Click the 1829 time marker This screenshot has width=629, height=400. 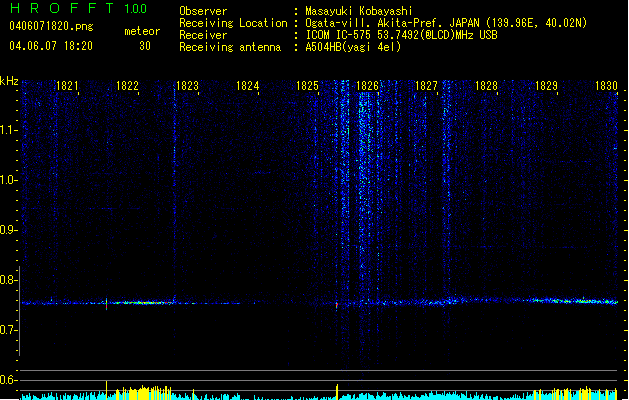tap(546, 86)
